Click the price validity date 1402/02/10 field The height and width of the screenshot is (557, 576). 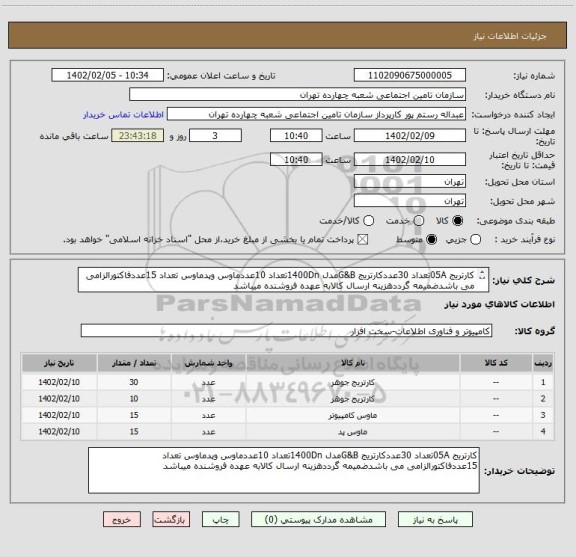410,159
